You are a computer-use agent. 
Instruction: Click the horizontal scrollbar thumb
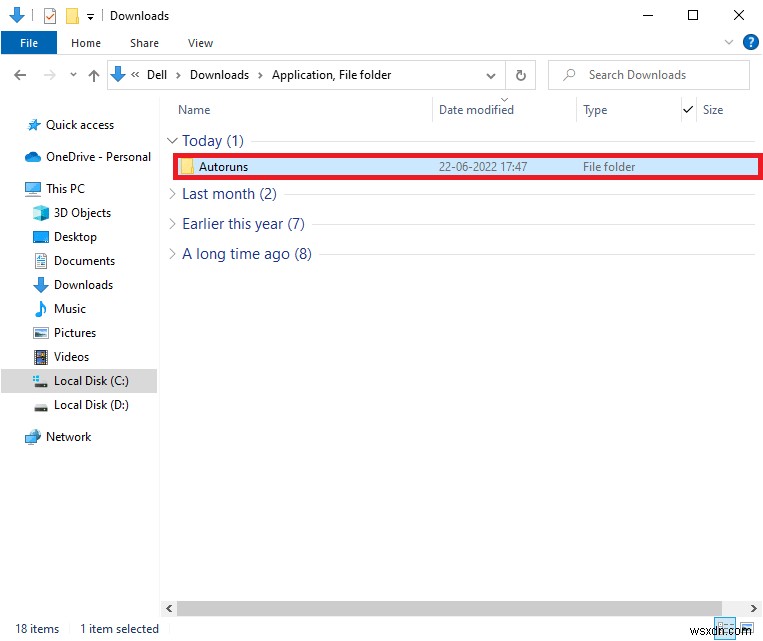click(449, 608)
